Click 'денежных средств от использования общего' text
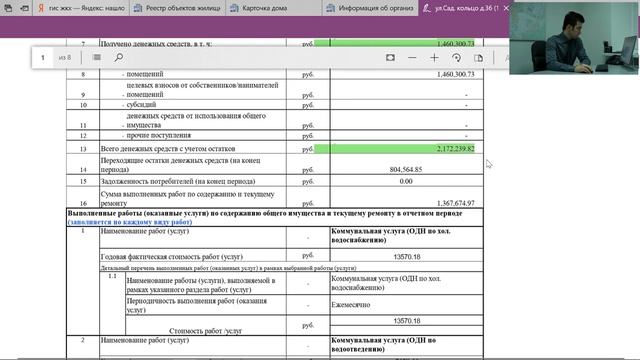Viewport: 640px width, 360px height. 196,116
